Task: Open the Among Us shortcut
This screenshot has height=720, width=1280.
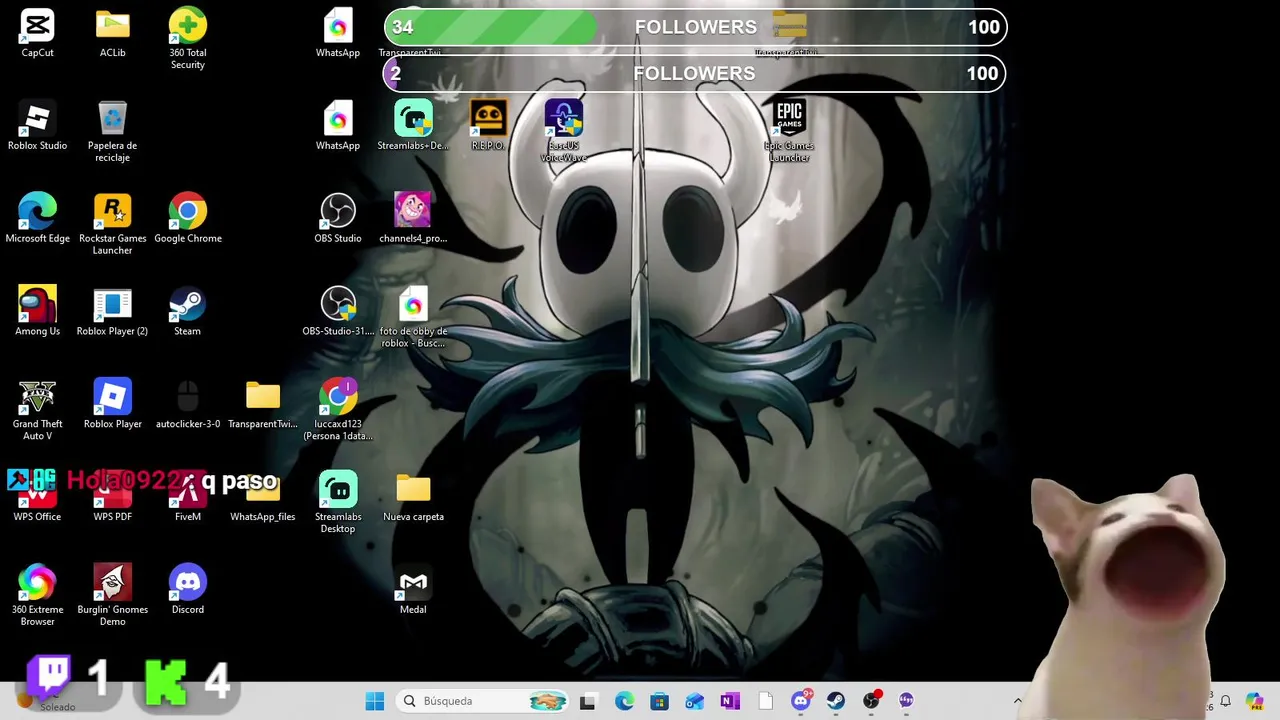Action: pos(37,312)
